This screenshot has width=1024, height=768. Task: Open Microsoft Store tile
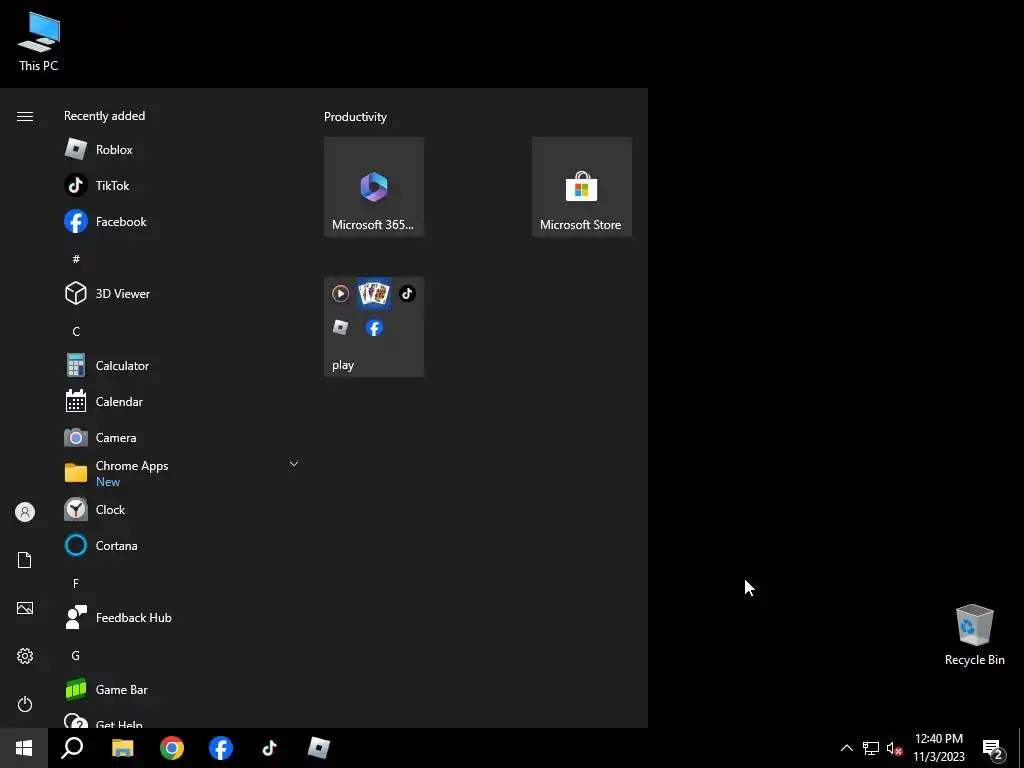[x=582, y=187]
